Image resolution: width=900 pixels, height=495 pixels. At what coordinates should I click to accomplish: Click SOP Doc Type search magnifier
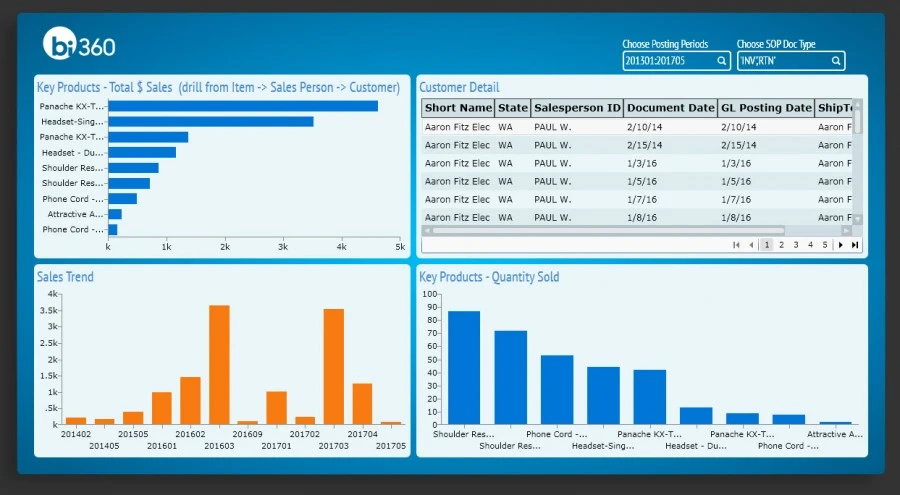point(836,61)
